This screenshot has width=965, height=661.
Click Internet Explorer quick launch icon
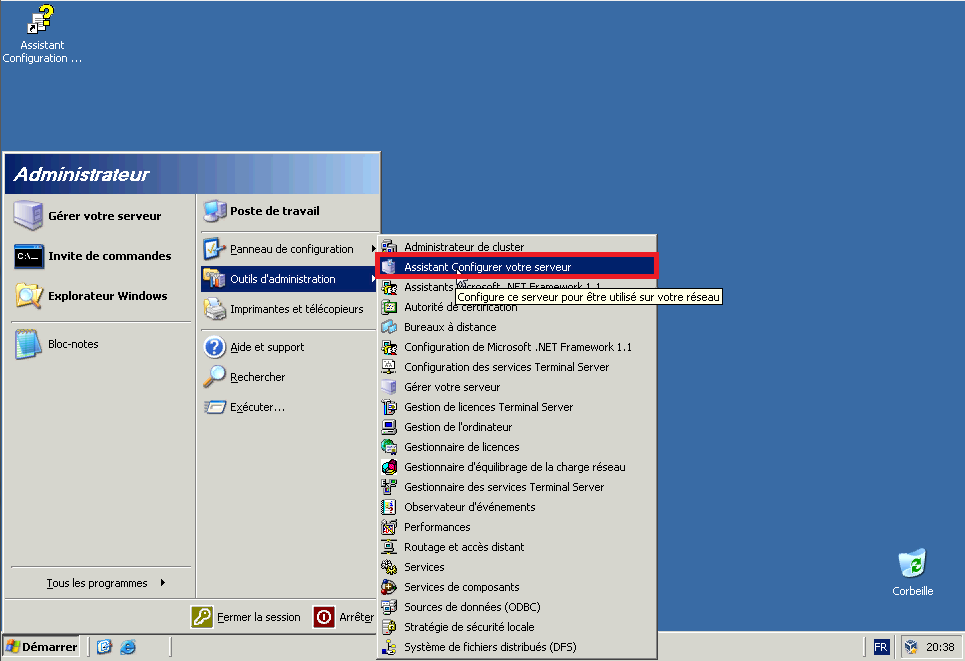pyautogui.click(x=128, y=647)
